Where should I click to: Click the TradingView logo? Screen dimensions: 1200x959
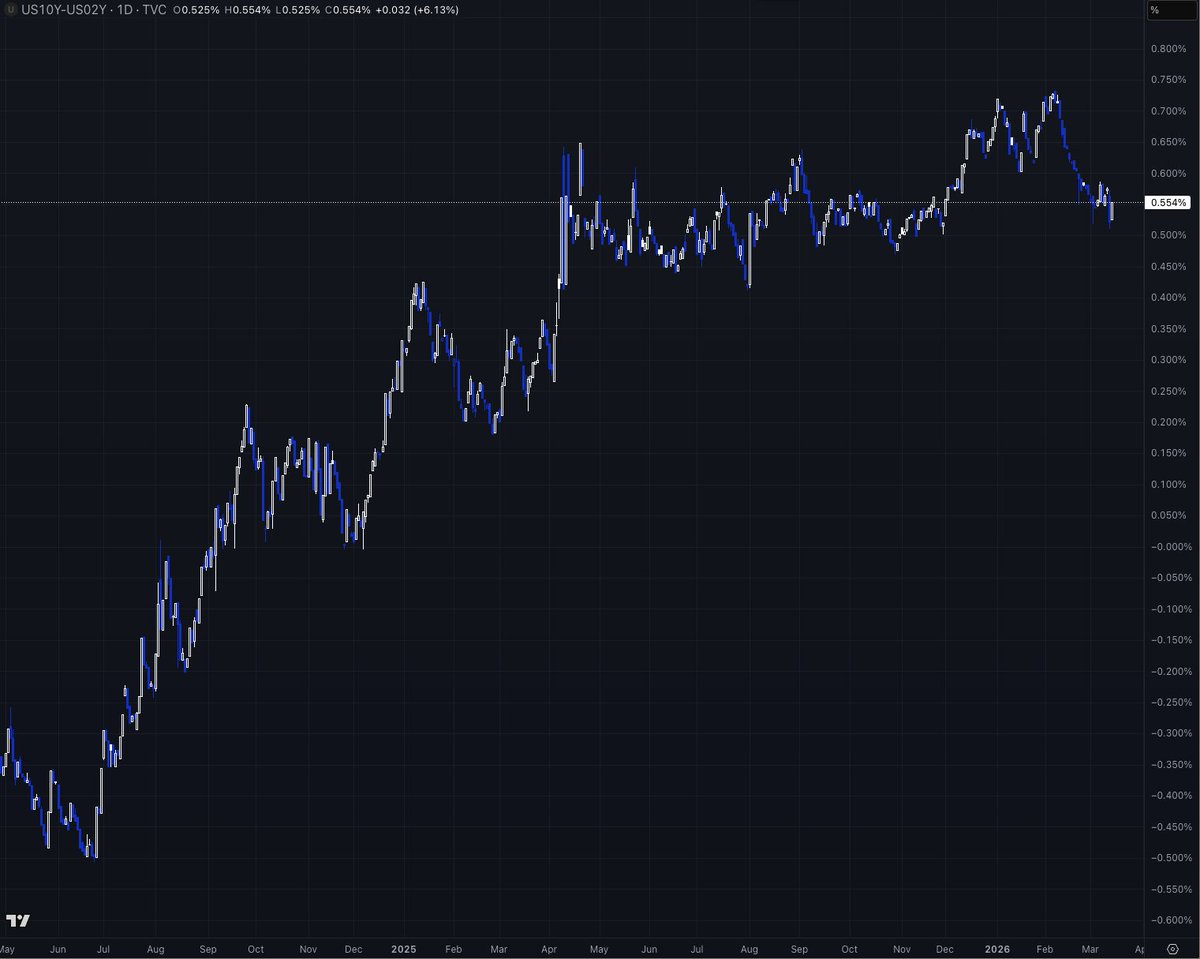tap(18, 920)
